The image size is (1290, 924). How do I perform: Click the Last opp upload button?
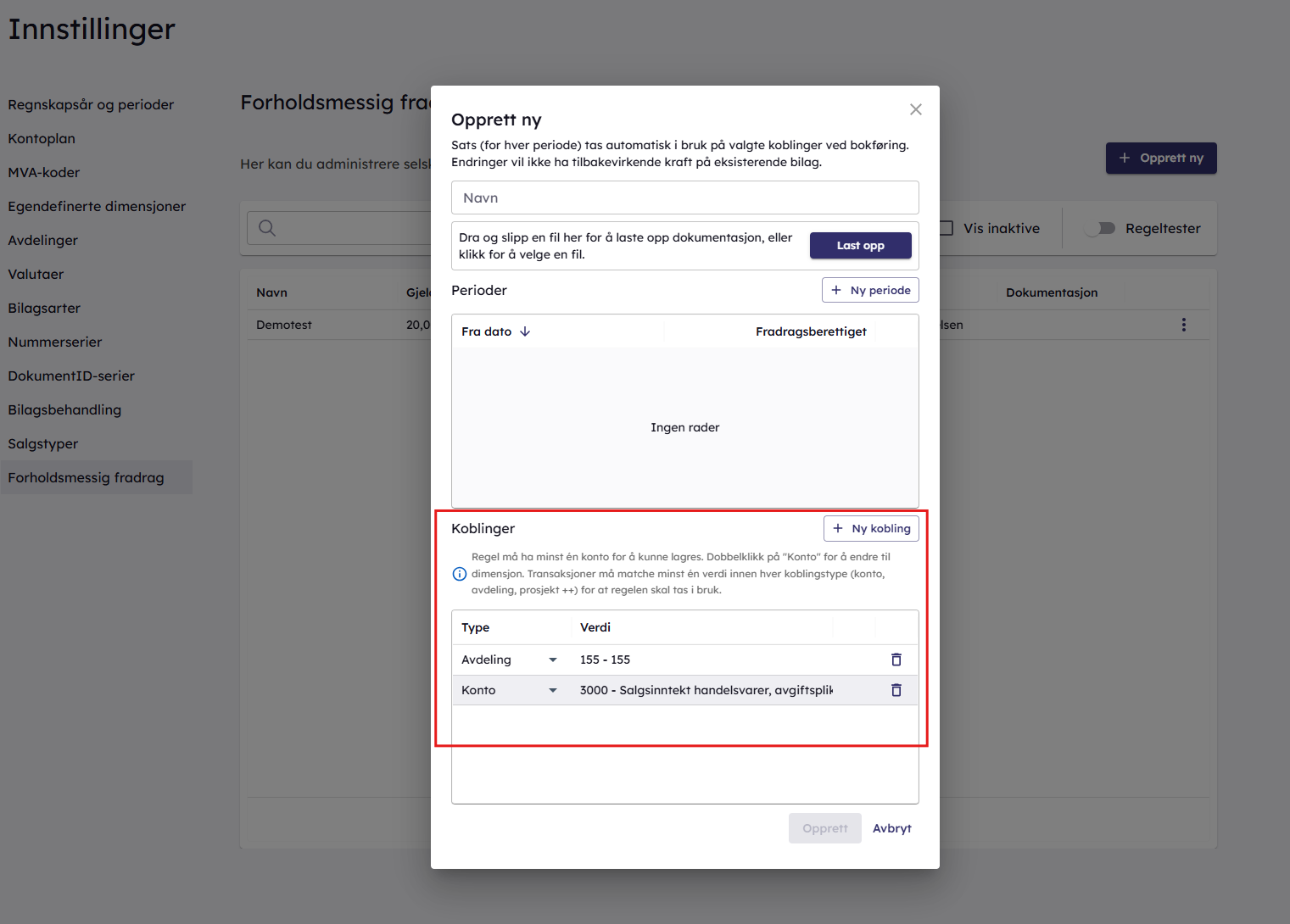[x=860, y=246]
